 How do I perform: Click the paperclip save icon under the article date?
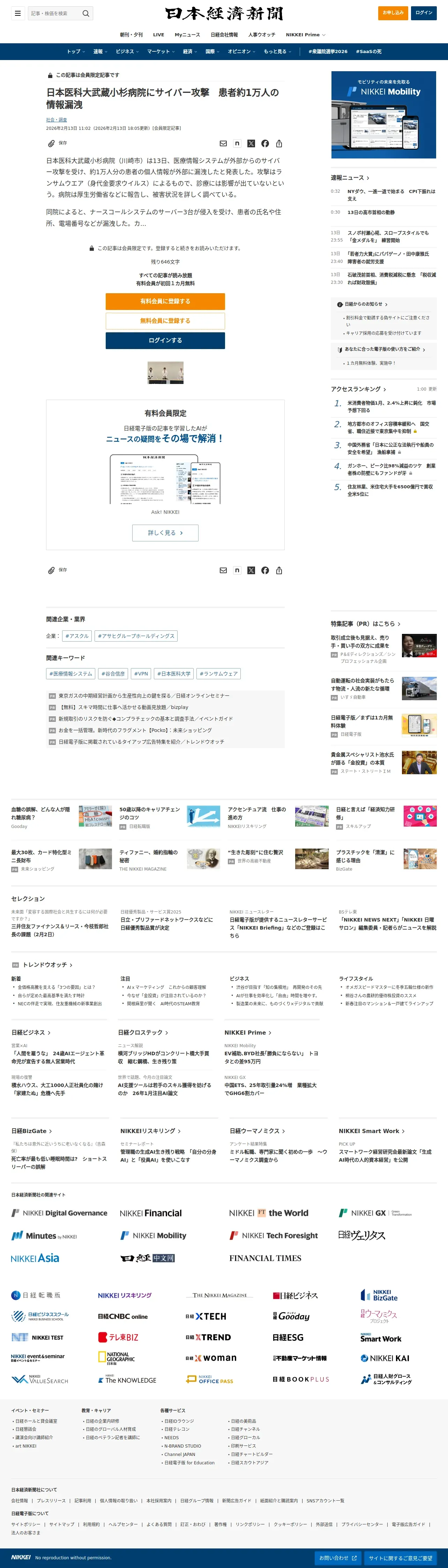pos(52,144)
